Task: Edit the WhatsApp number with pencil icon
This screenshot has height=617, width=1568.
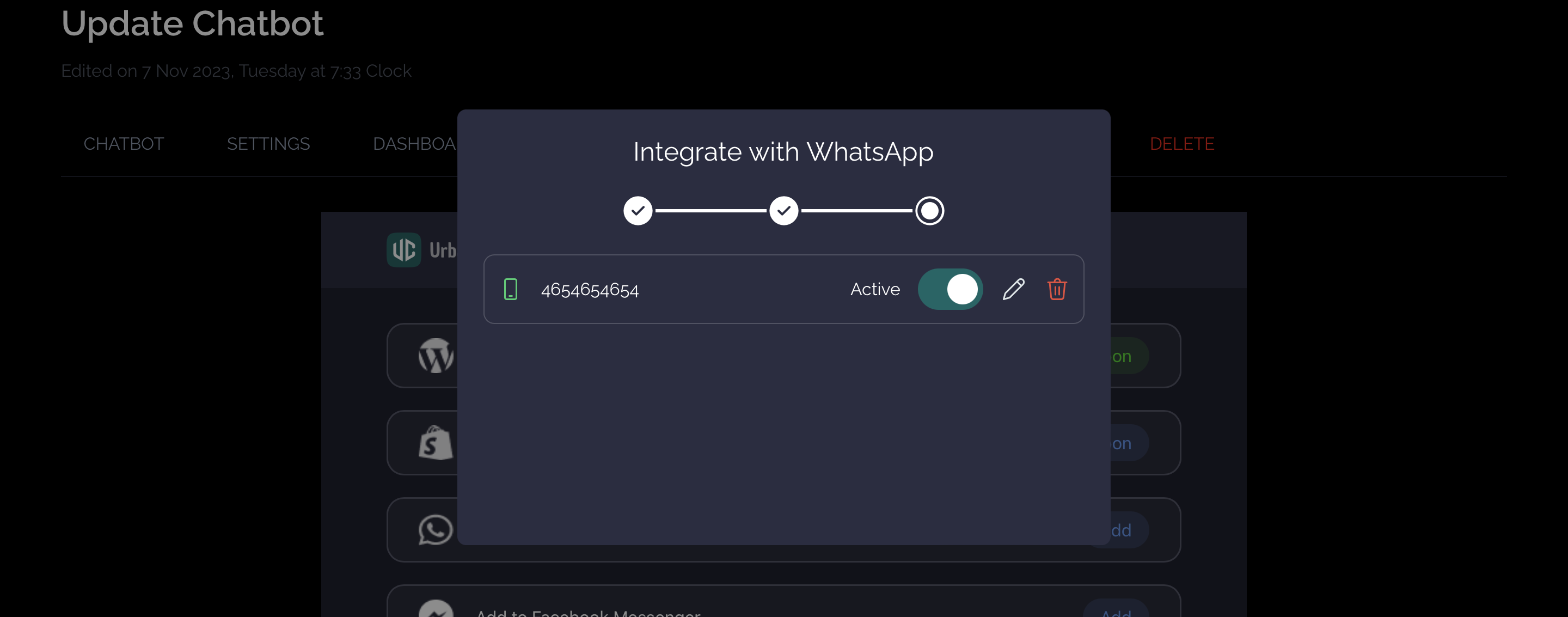Action: (x=1013, y=289)
